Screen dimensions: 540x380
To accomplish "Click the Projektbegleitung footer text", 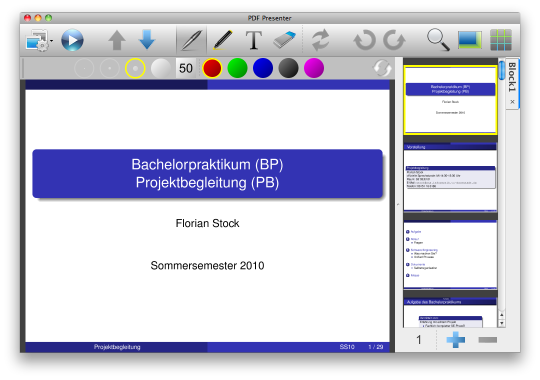I will tap(117, 347).
